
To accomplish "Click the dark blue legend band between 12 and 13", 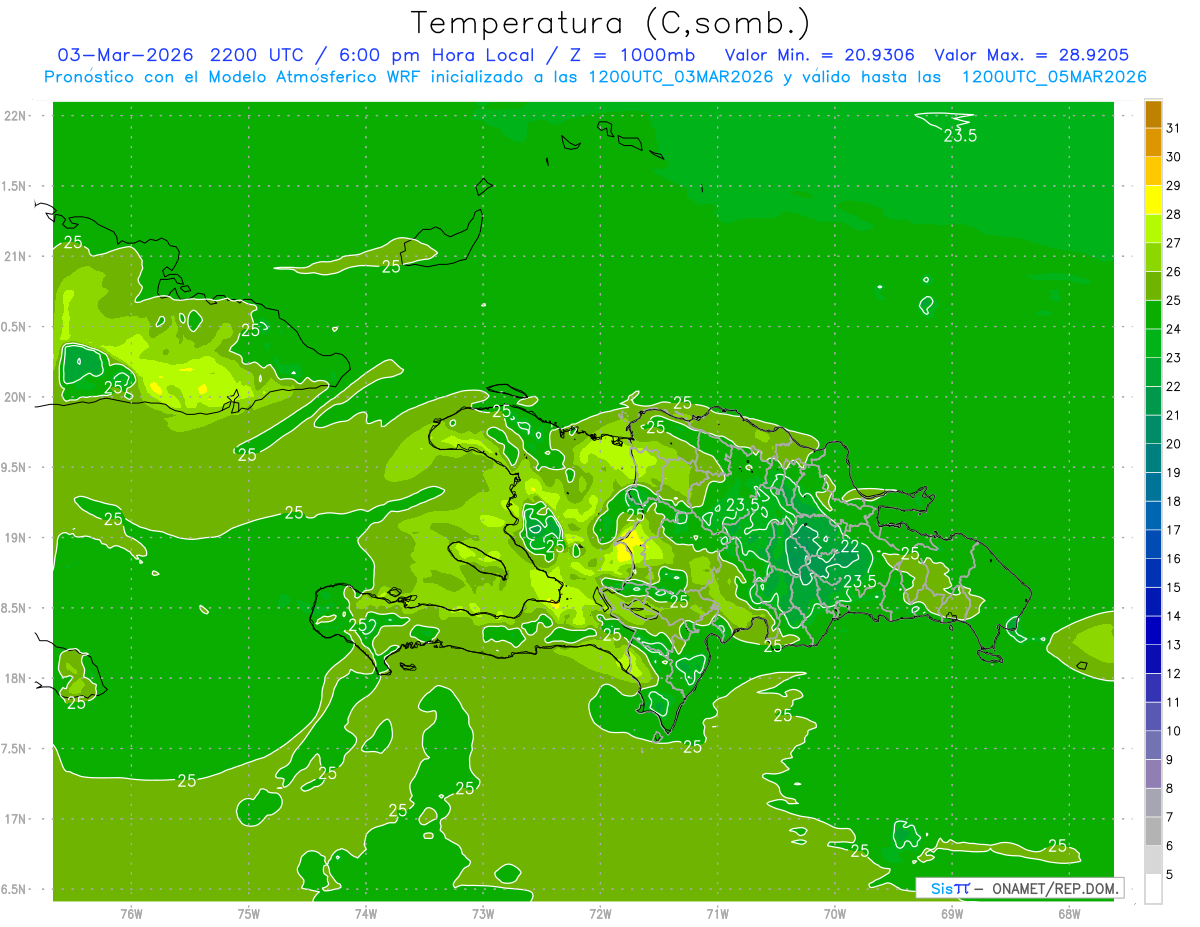I will [x=1153, y=659].
